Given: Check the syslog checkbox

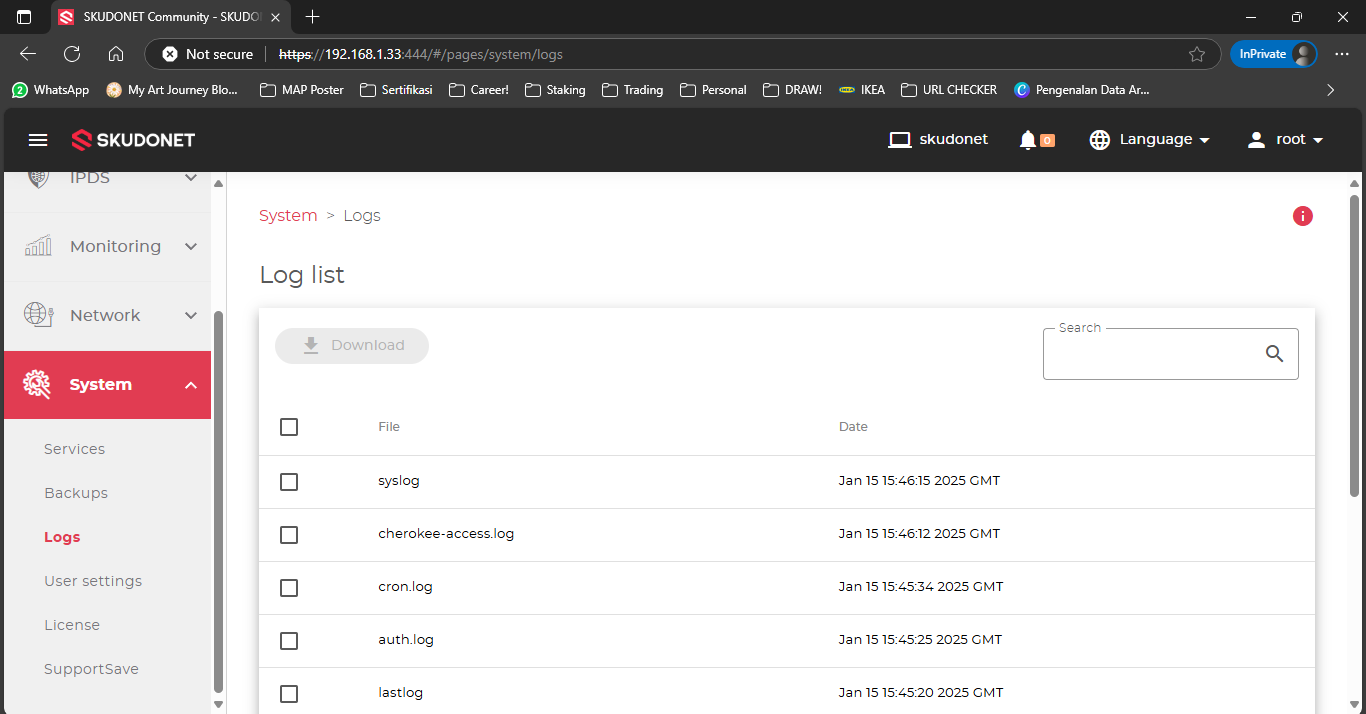Looking at the screenshot, I should [x=289, y=482].
